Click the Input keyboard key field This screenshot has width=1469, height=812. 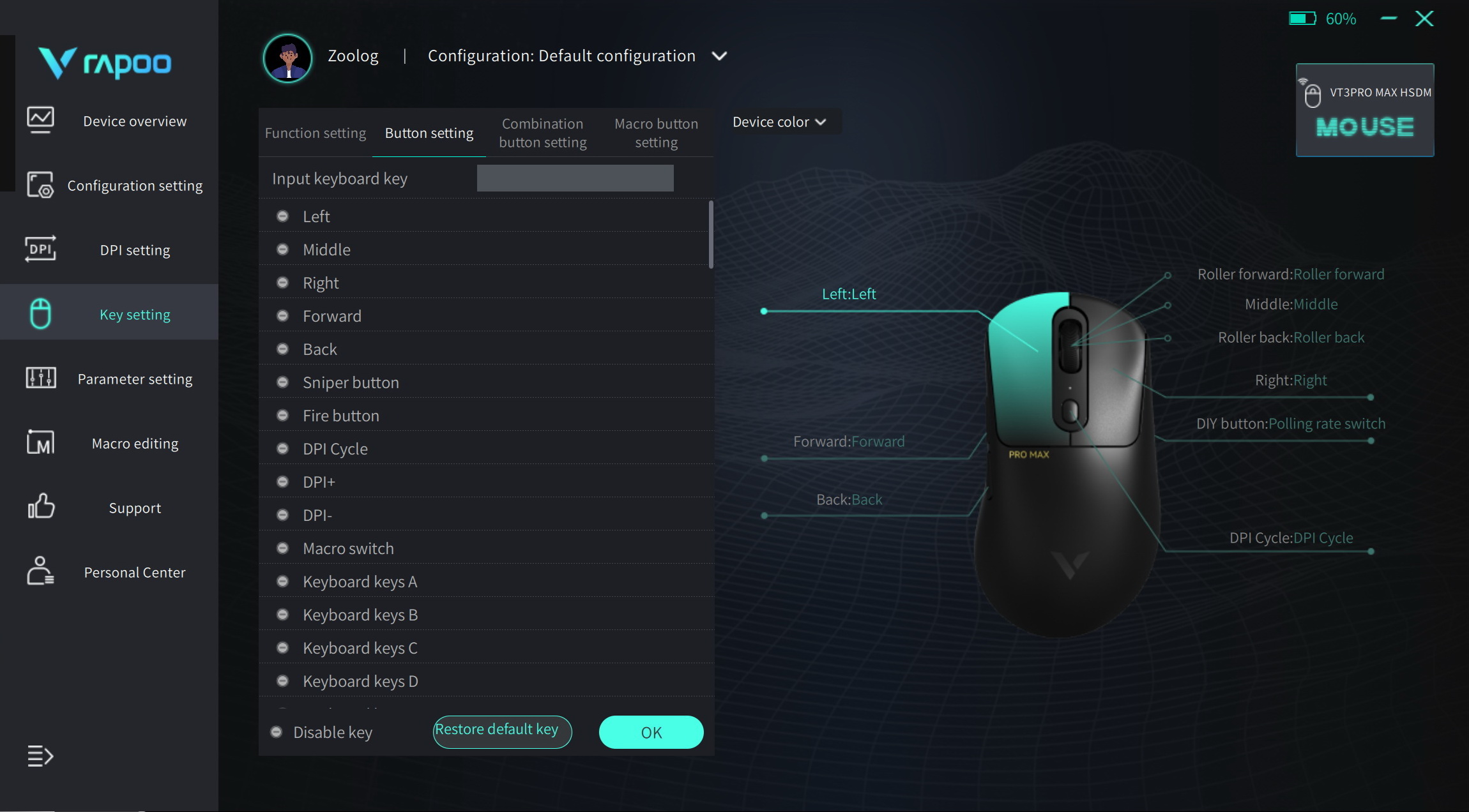575,178
